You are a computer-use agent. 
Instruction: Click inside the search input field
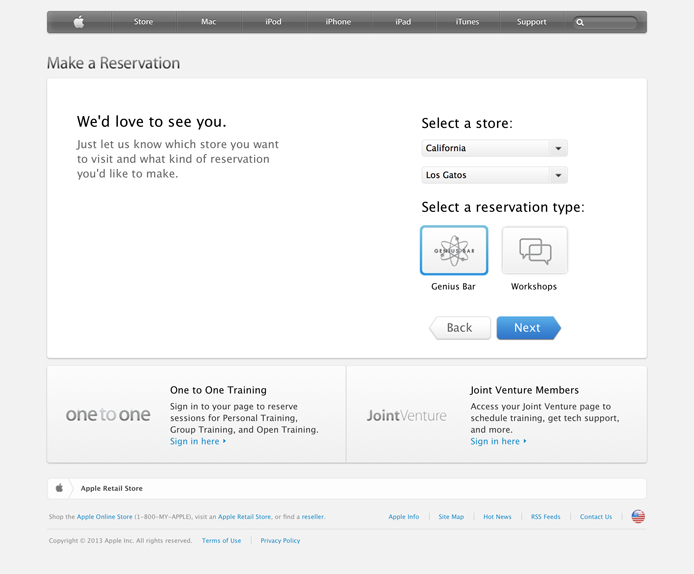pos(612,22)
